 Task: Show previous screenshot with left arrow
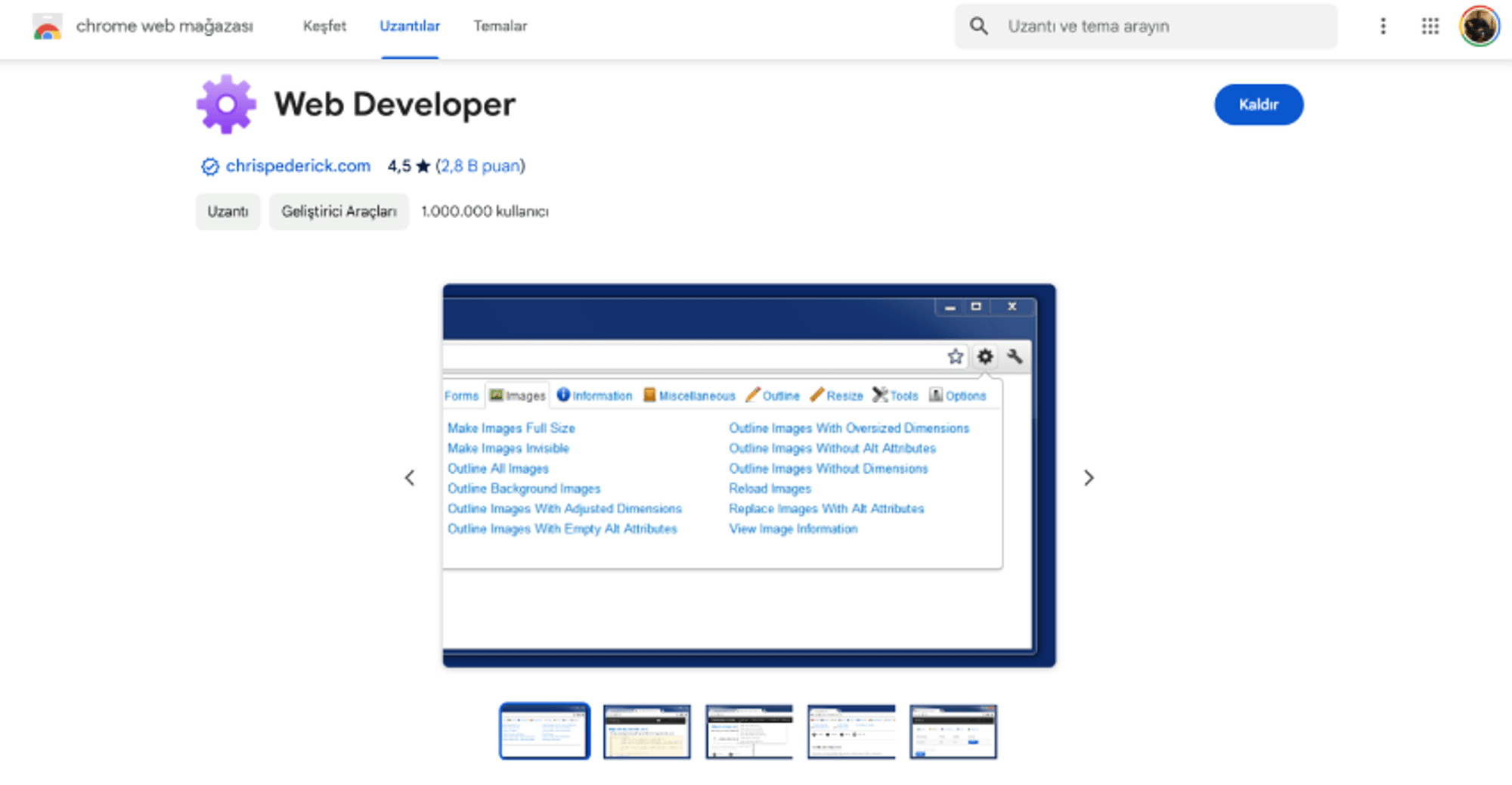(x=410, y=478)
